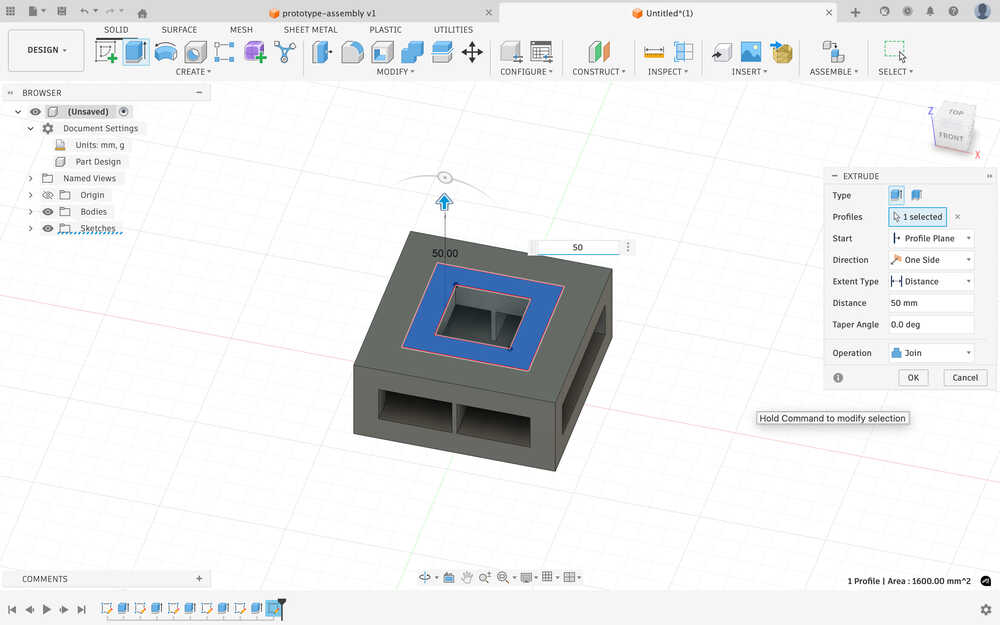Click the Extrude tool in toolbar
The height and width of the screenshot is (625, 1000).
(x=136, y=52)
